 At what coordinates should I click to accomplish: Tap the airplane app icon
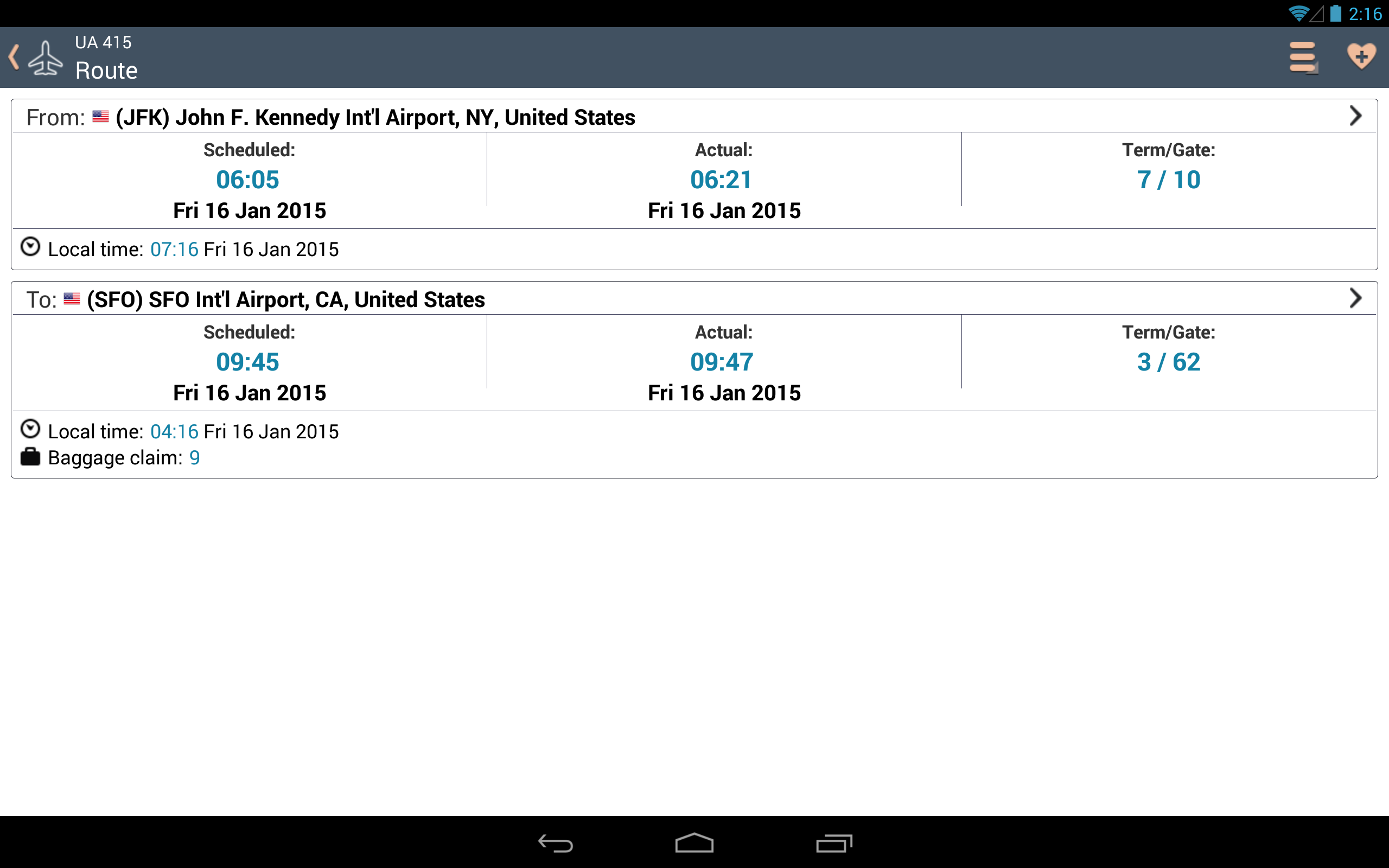tap(46, 58)
